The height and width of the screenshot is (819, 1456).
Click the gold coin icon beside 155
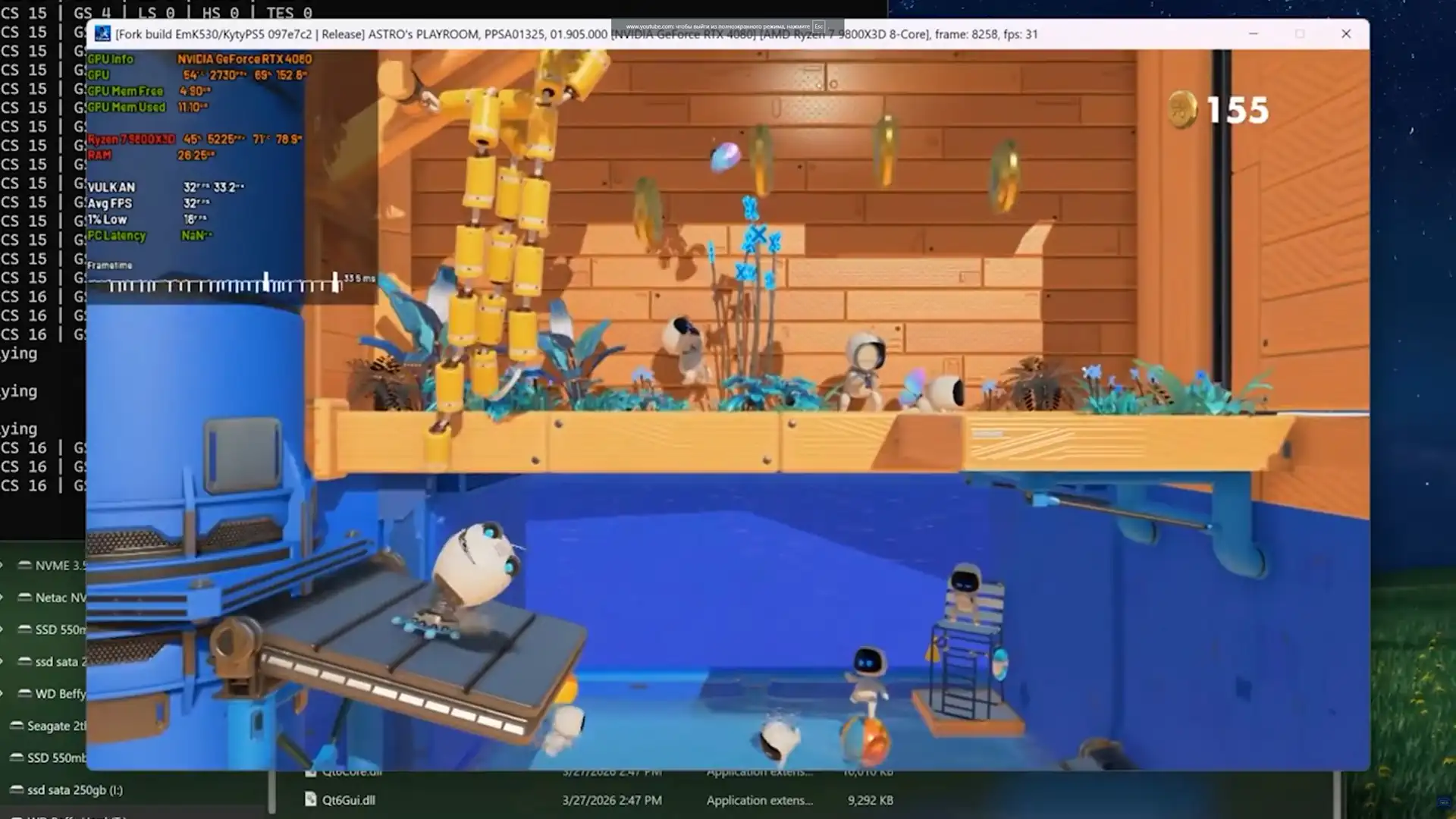pos(1181,110)
